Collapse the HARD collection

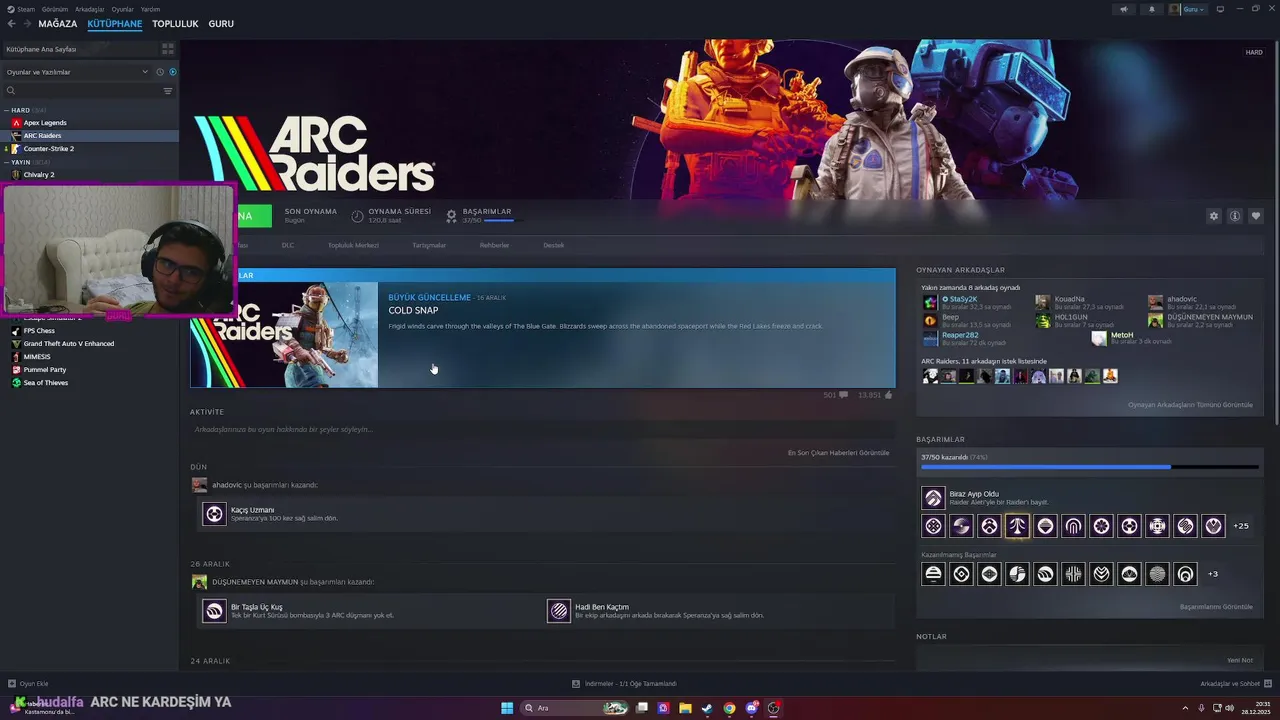click(6, 110)
